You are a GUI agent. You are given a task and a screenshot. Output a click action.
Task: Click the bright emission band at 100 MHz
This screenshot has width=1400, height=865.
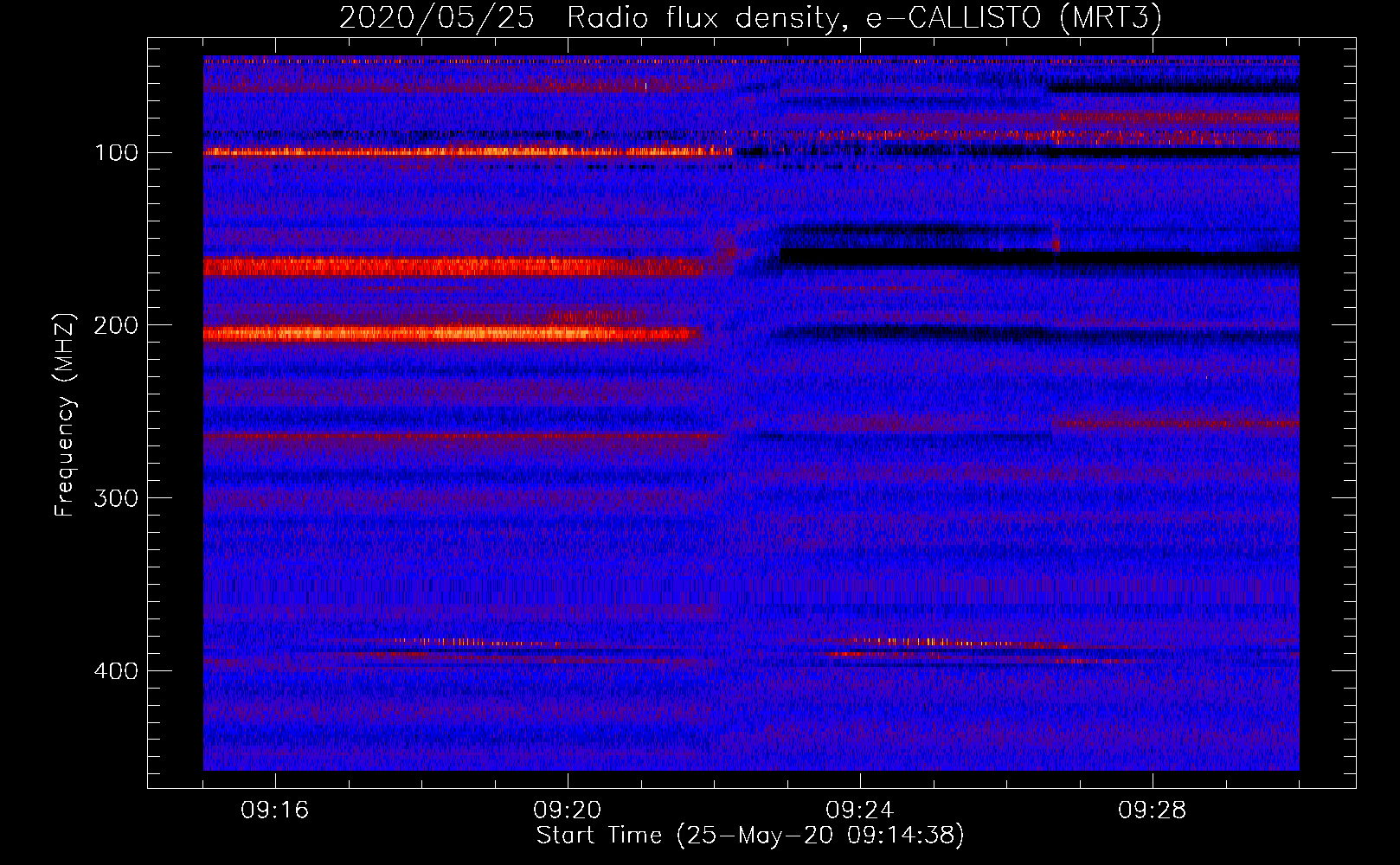coord(467,152)
